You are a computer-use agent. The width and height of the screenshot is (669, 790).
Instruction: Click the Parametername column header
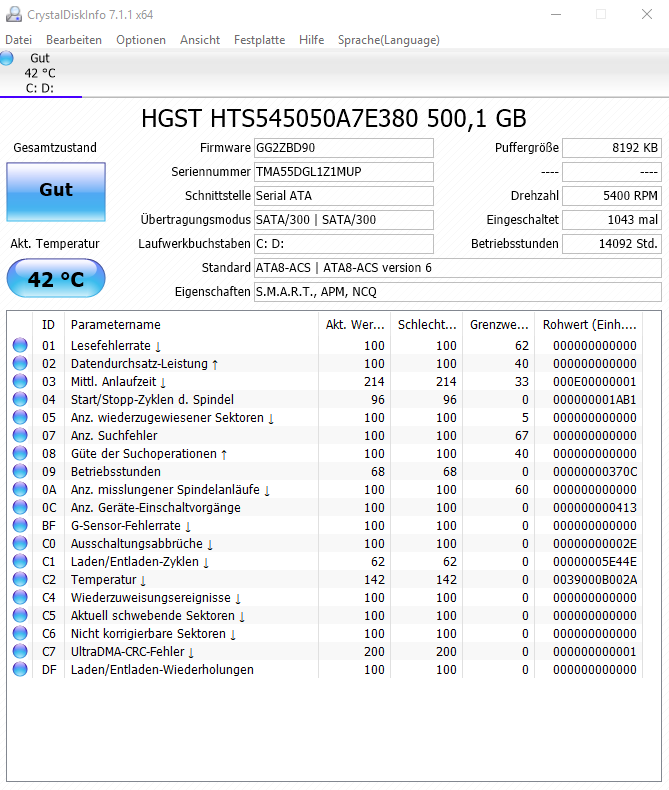tap(191, 324)
